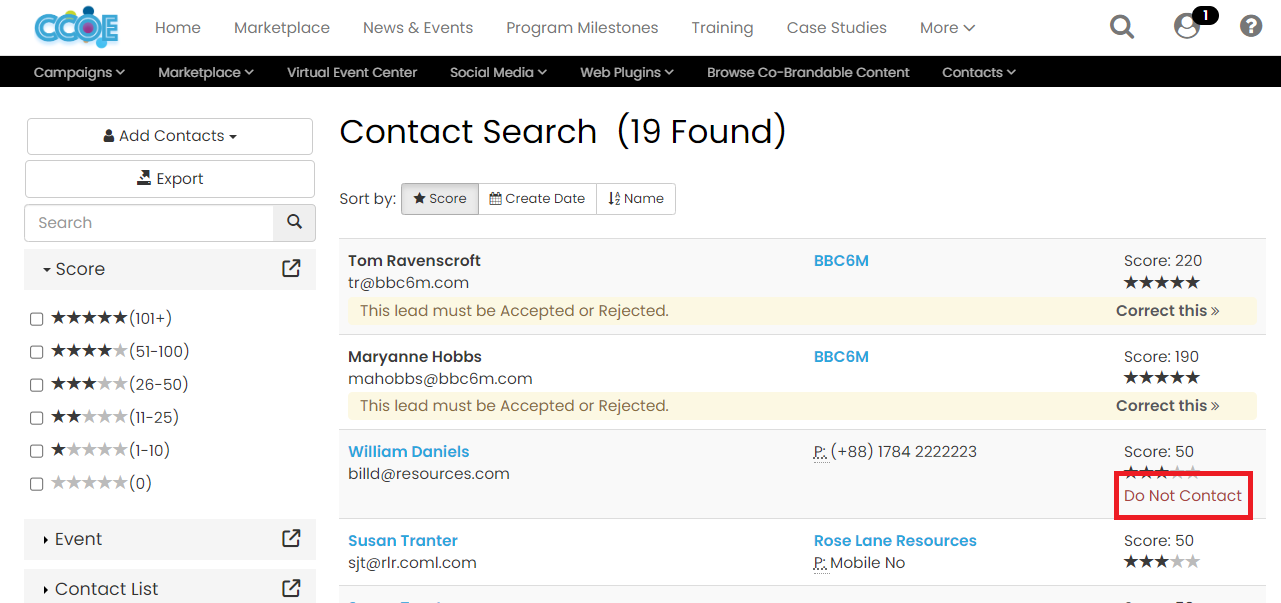The image size is (1281, 603).
Task: Click the magnifier search icon in header
Action: [x=1122, y=27]
